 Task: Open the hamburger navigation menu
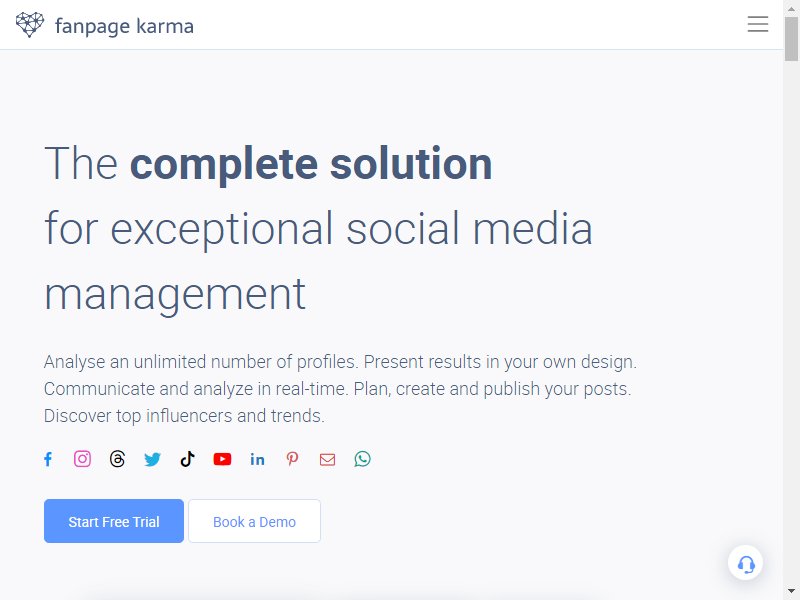[758, 24]
